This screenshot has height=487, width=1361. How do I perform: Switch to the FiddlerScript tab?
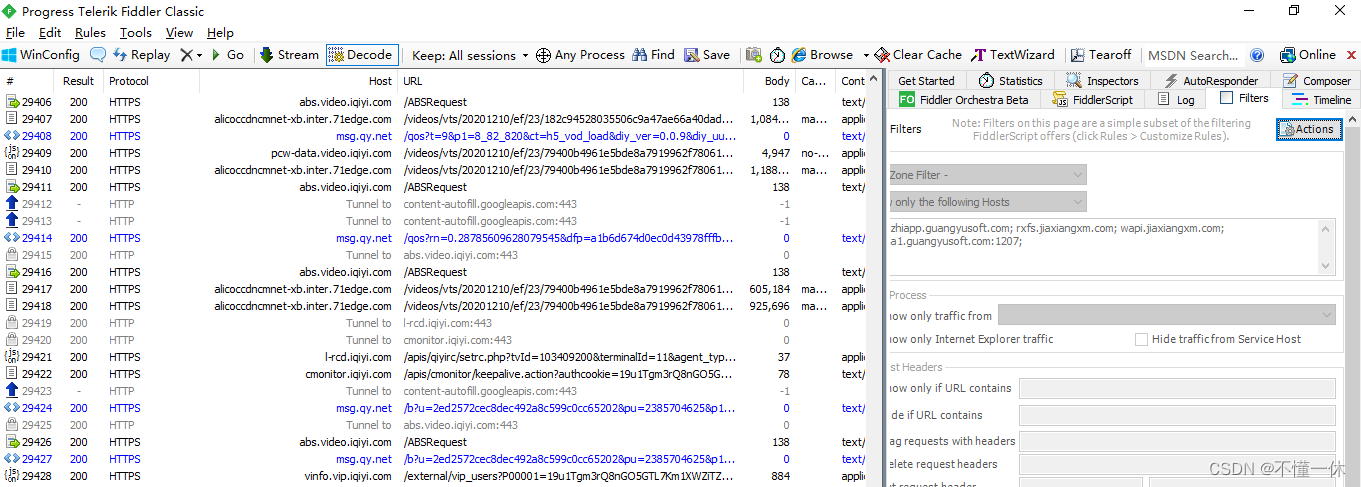tap(1092, 100)
